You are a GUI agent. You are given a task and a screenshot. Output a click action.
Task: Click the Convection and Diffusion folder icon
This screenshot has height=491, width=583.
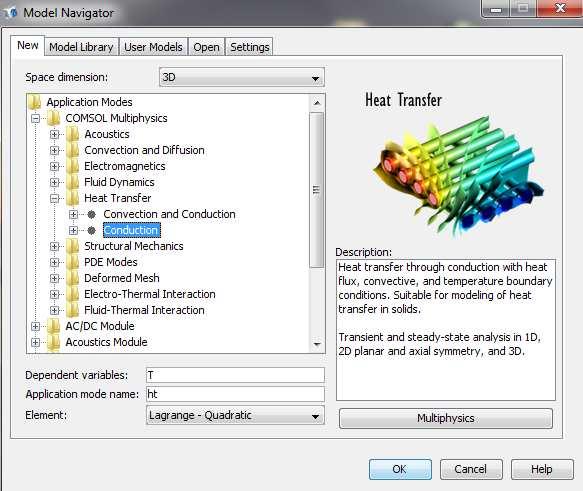(73, 150)
